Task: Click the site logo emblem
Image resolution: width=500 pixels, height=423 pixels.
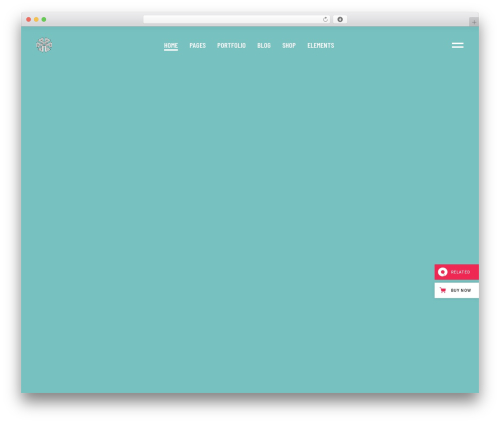Action: (x=44, y=45)
